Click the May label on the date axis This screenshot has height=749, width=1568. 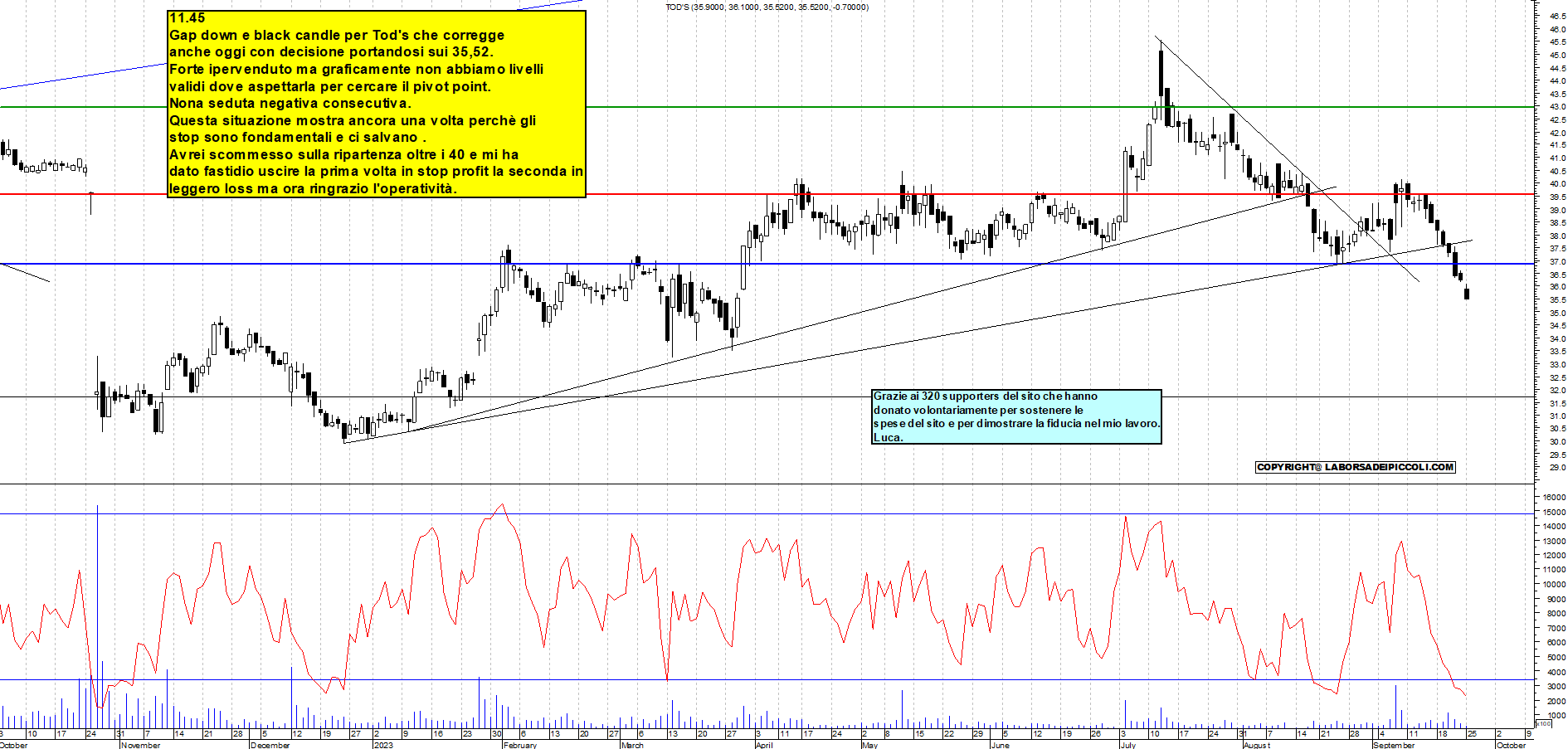pos(869,745)
